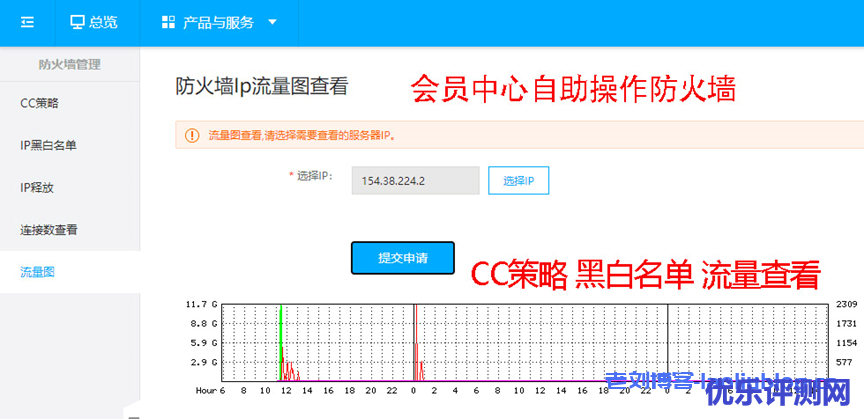Click the monitor icon beside 总览

[x=78, y=22]
